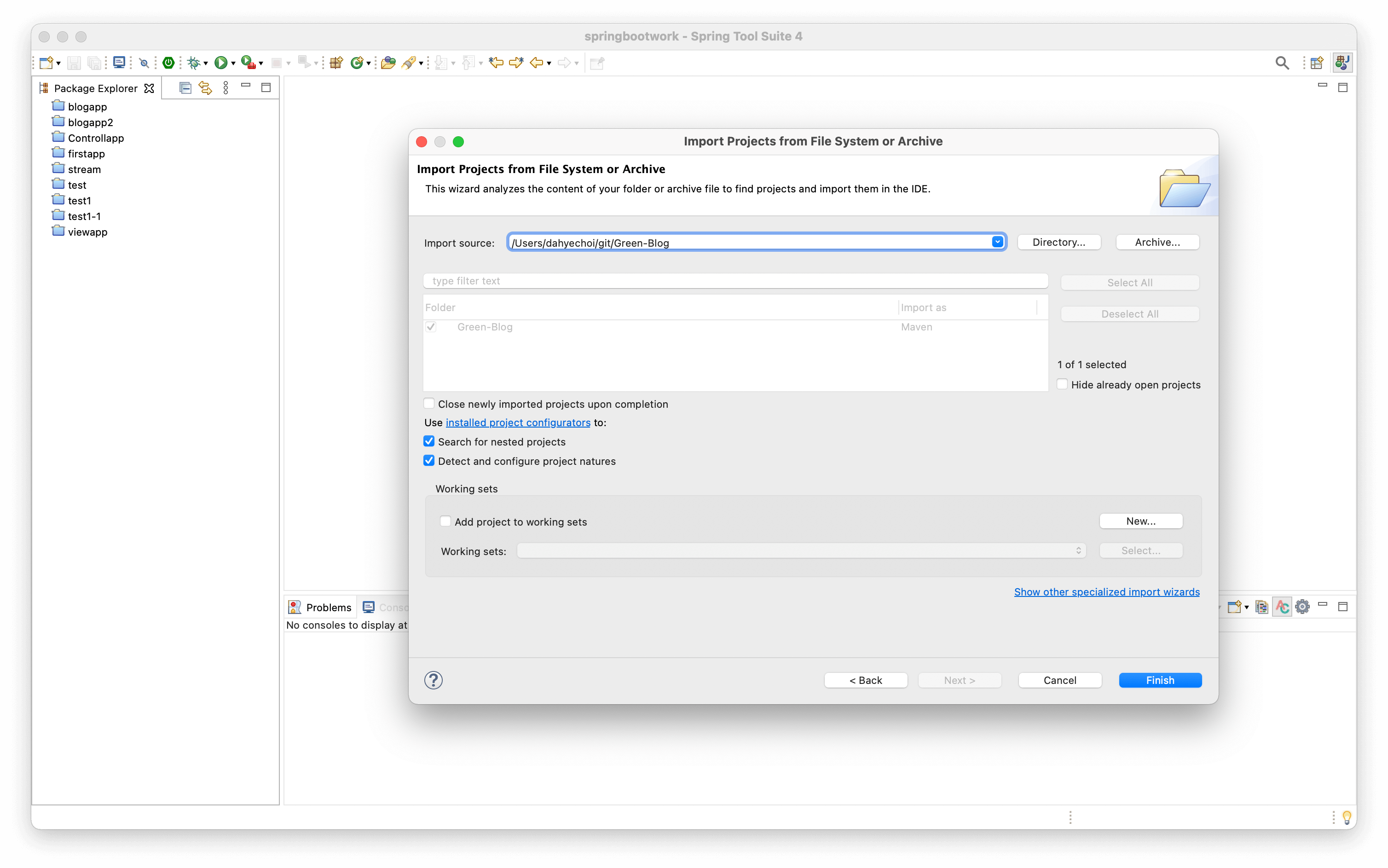Toggle the ANSI console AC icon
The width and height of the screenshot is (1388, 868).
tap(1282, 607)
